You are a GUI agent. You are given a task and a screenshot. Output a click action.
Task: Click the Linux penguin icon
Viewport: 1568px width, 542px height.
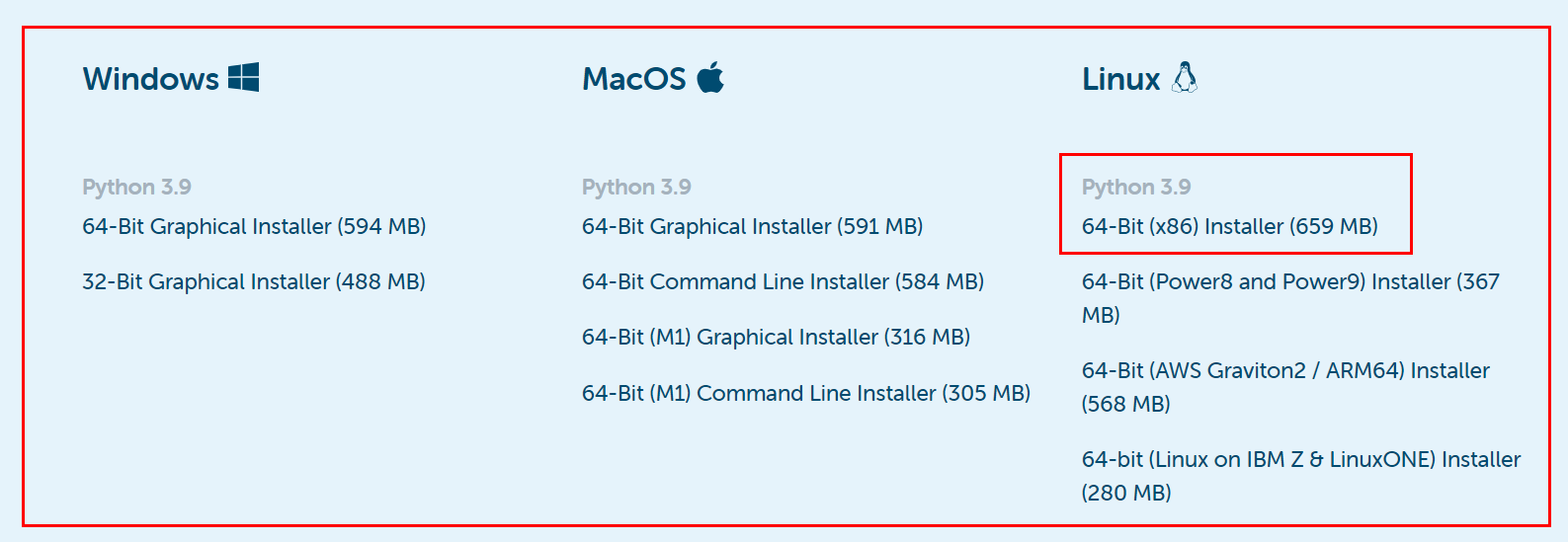click(x=1185, y=77)
